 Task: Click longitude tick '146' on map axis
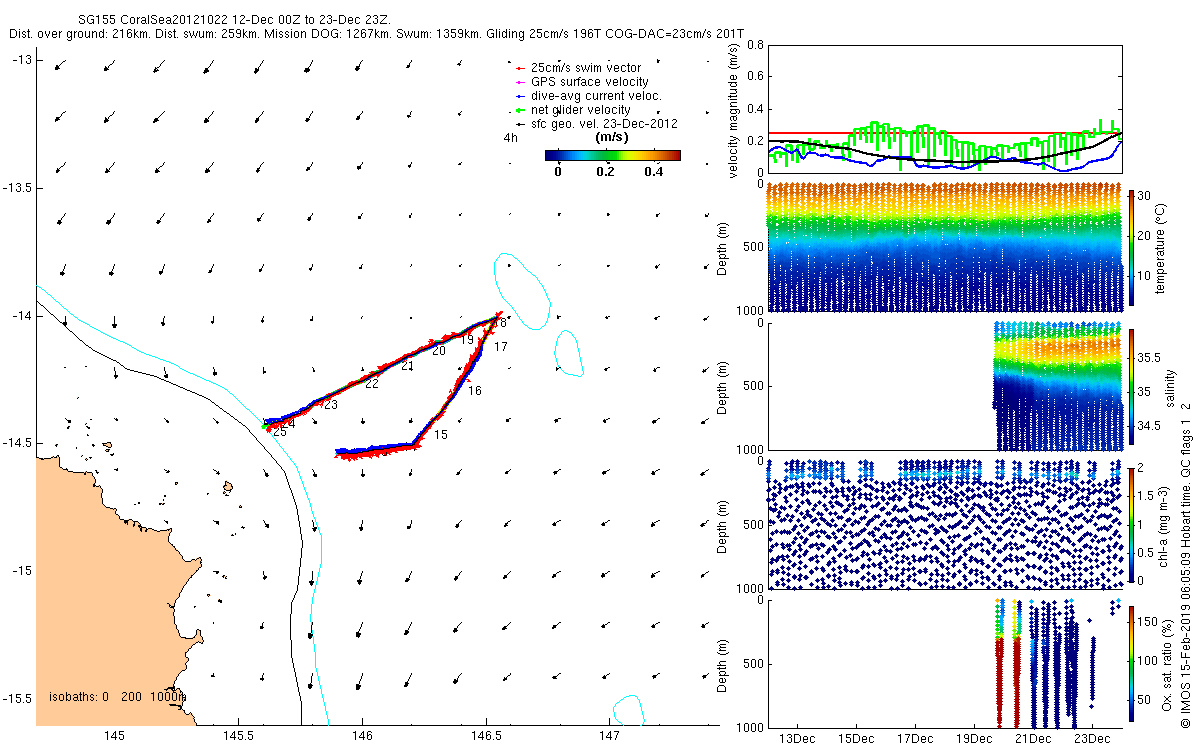[x=362, y=736]
